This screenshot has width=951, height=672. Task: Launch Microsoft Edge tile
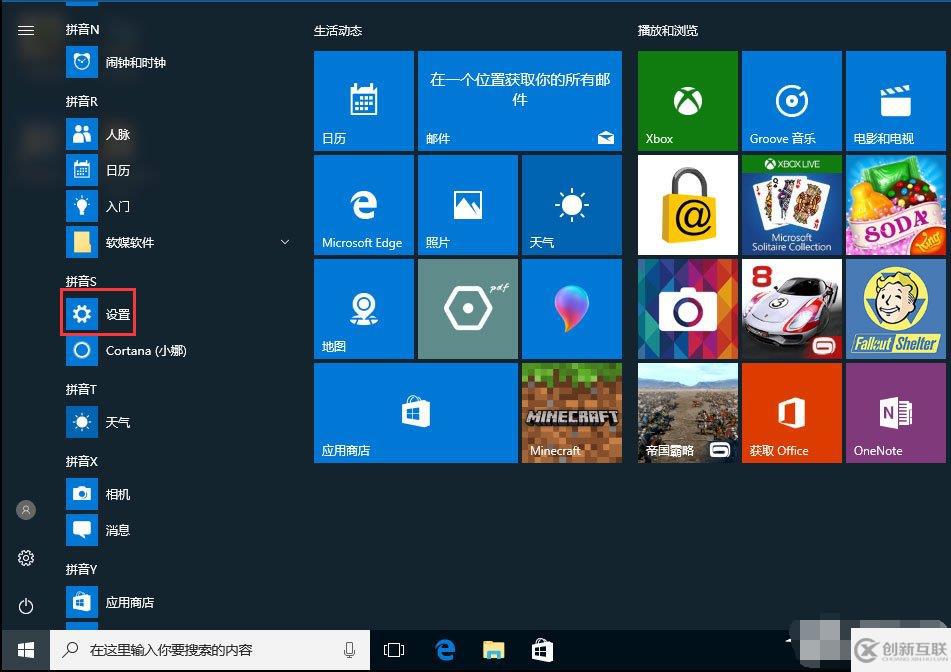[364, 205]
